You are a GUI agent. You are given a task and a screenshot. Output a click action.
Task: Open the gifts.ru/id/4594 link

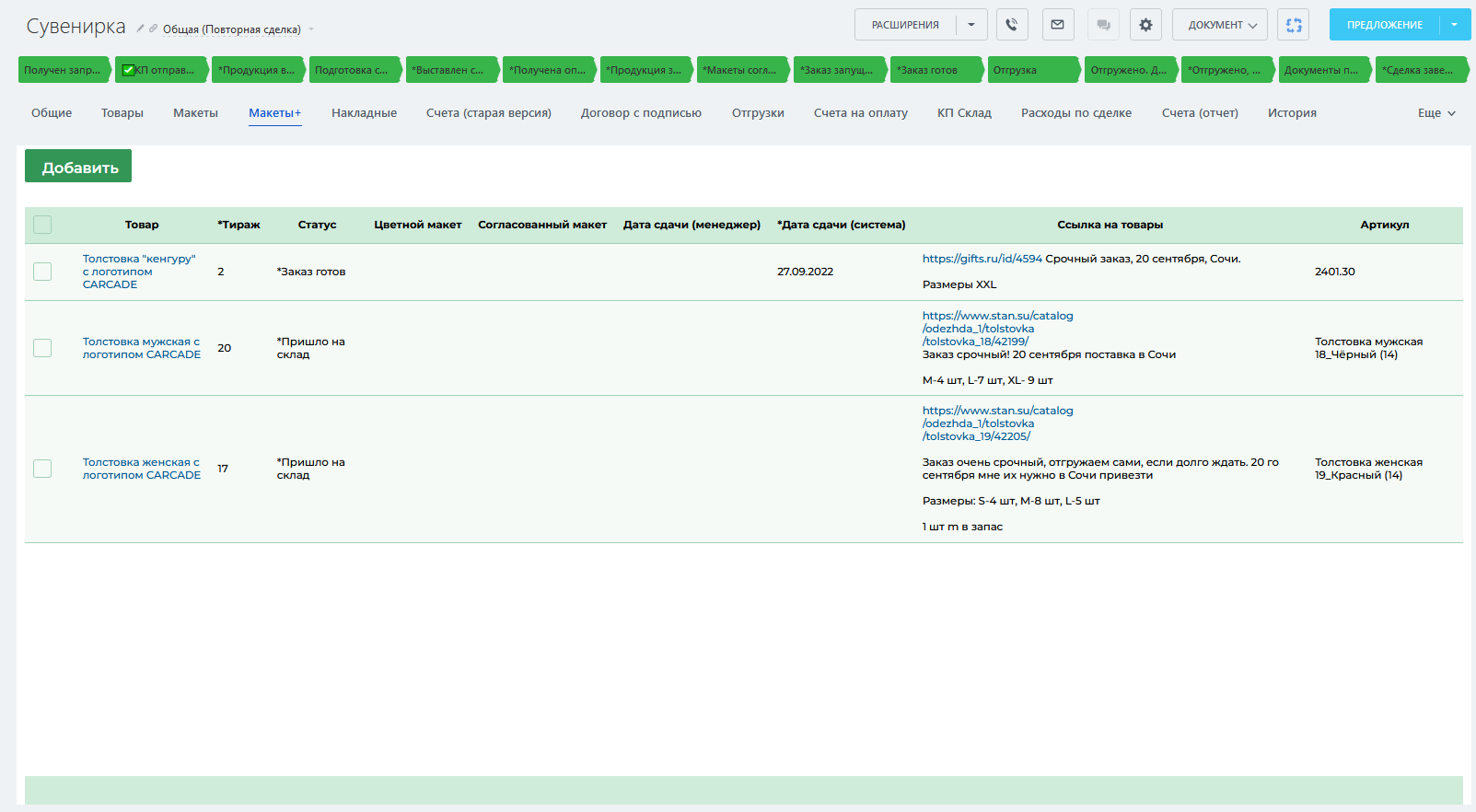click(x=982, y=259)
